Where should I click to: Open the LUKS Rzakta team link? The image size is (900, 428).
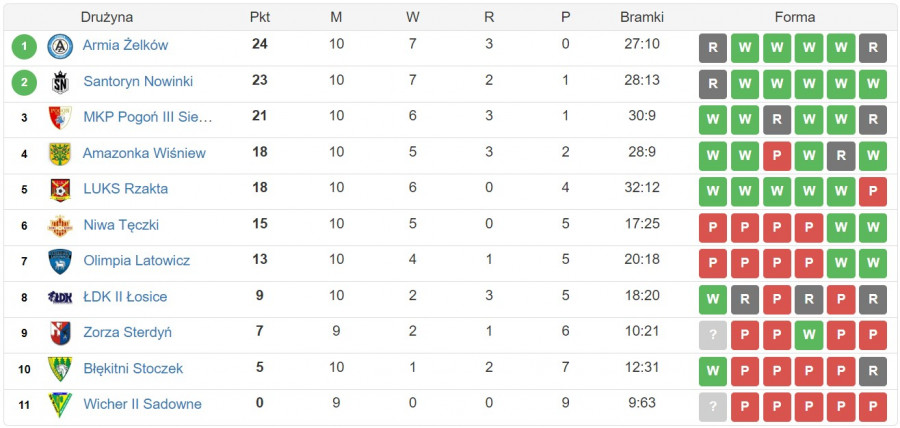[126, 189]
